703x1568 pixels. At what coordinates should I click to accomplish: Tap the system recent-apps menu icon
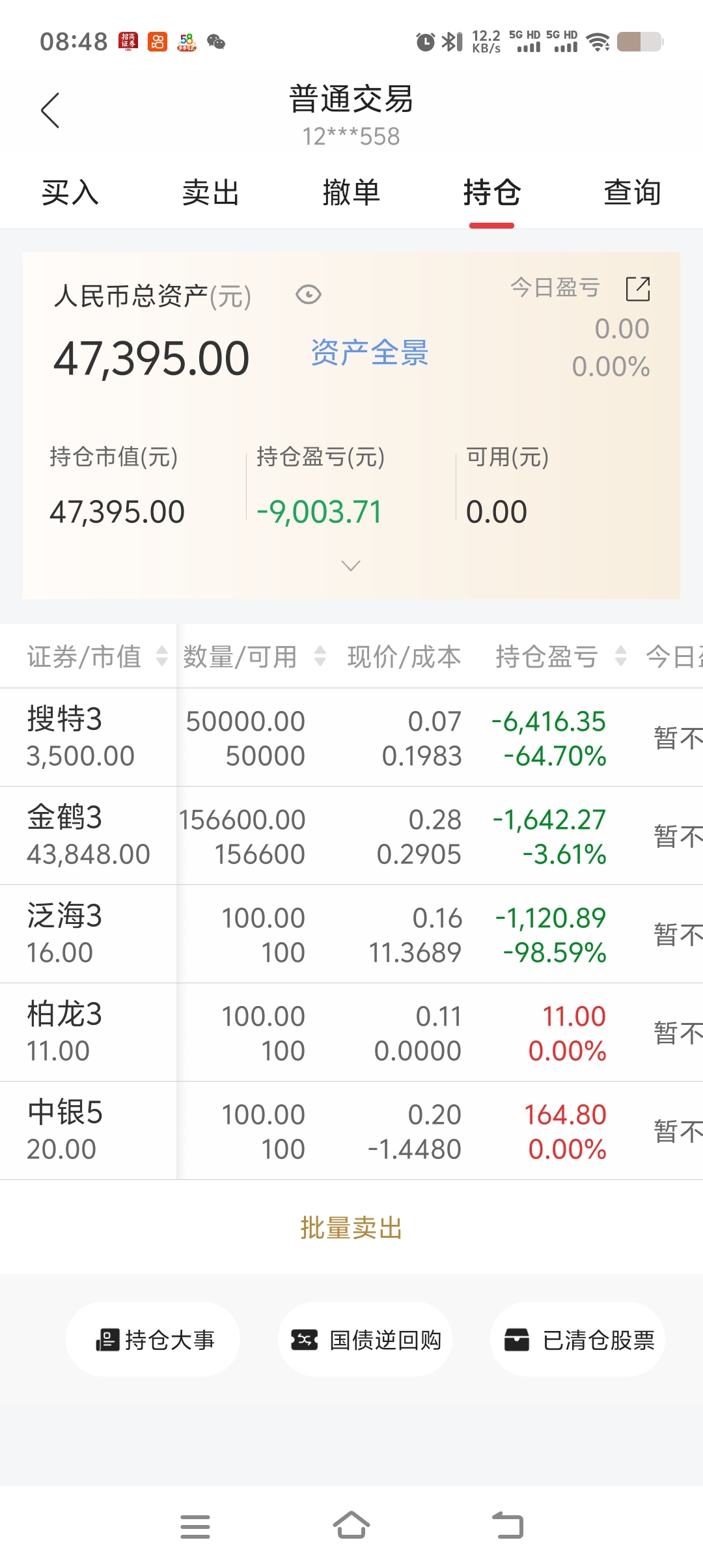(195, 1526)
